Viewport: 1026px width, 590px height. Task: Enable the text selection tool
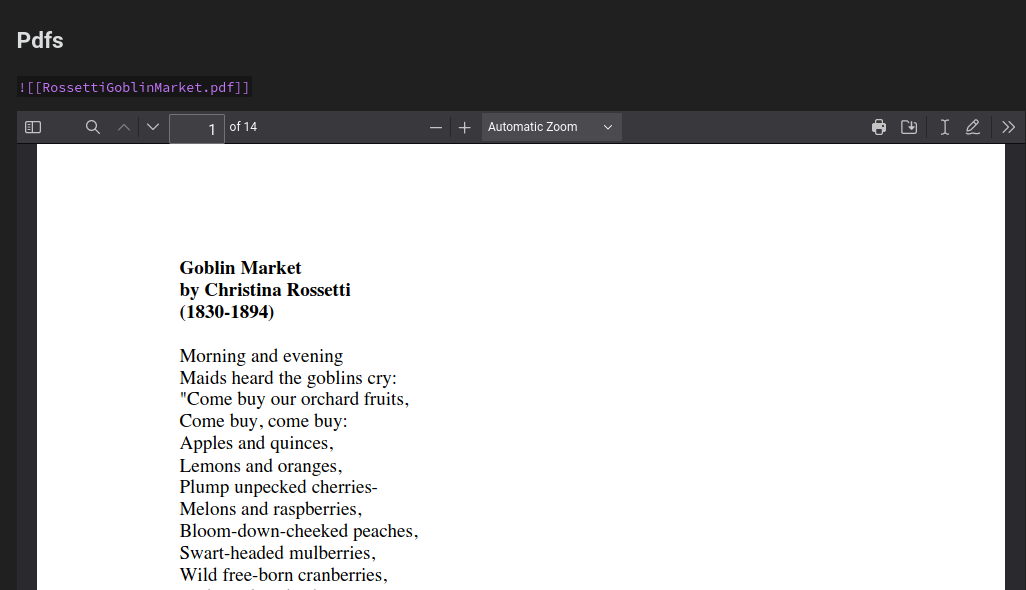(x=943, y=127)
